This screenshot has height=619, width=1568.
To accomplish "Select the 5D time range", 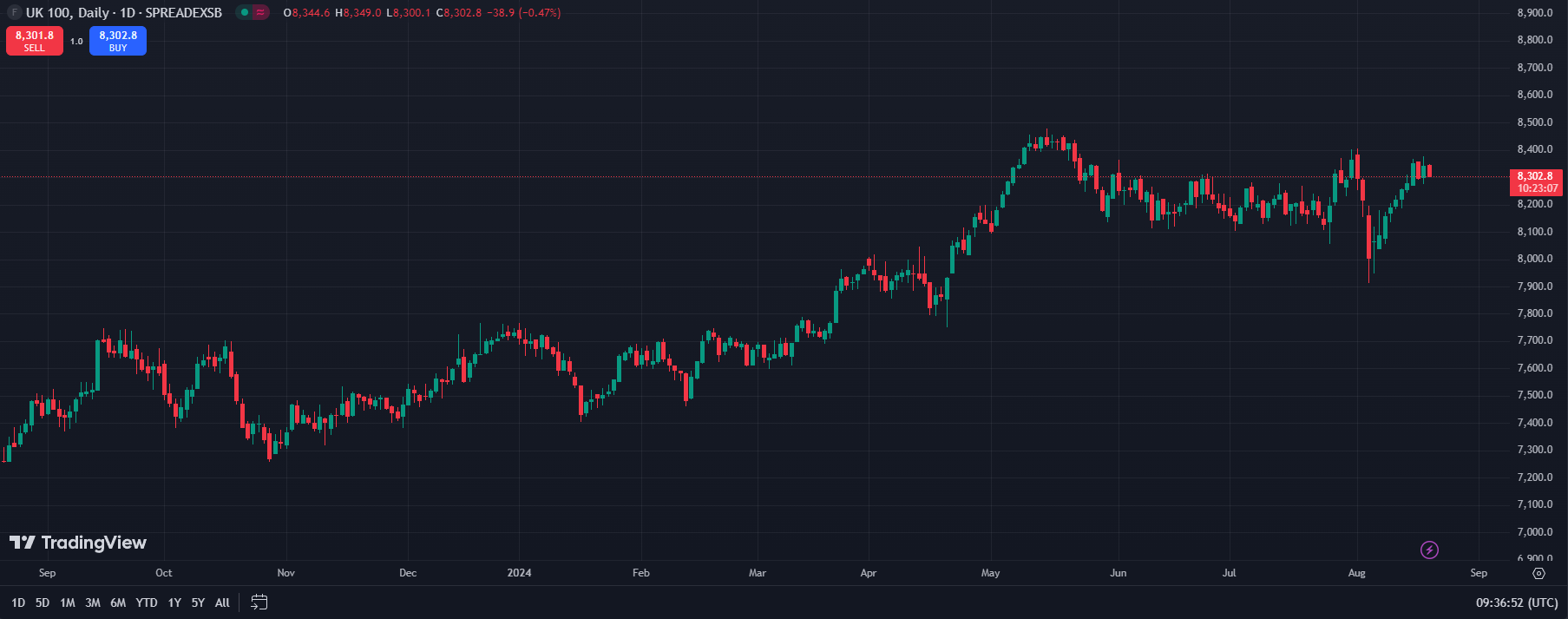I will (43, 603).
